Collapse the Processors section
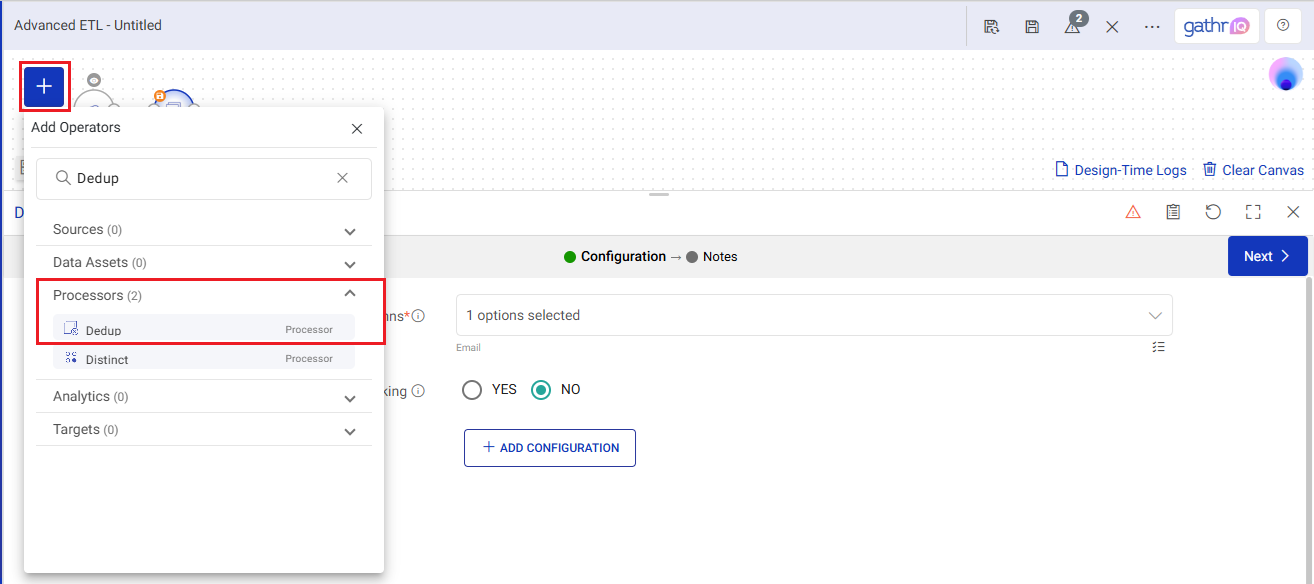The height and width of the screenshot is (584, 1314). pos(350,293)
